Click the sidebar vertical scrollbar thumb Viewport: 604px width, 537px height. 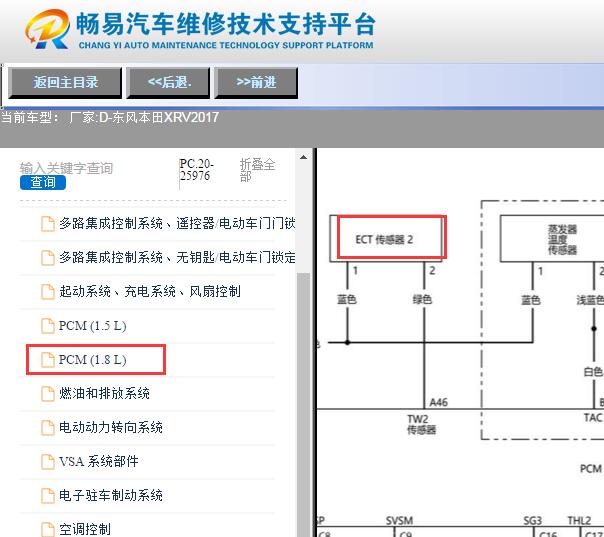point(304,404)
